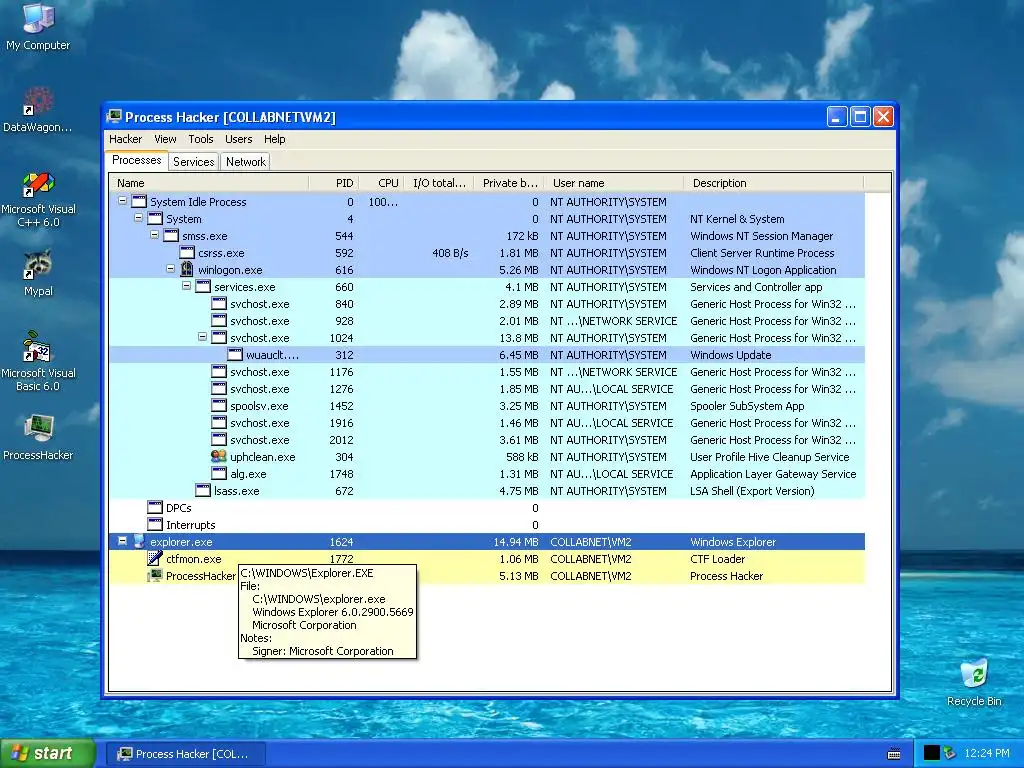Click the "408 B/s" I/O value

[450, 253]
